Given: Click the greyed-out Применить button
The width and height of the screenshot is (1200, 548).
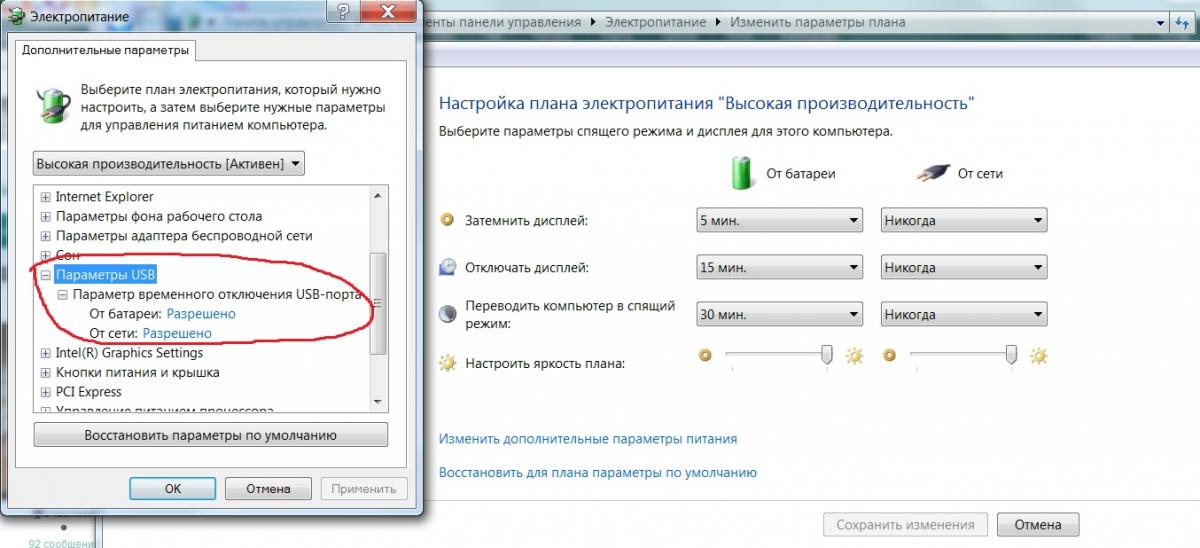Looking at the screenshot, I should pos(364,489).
